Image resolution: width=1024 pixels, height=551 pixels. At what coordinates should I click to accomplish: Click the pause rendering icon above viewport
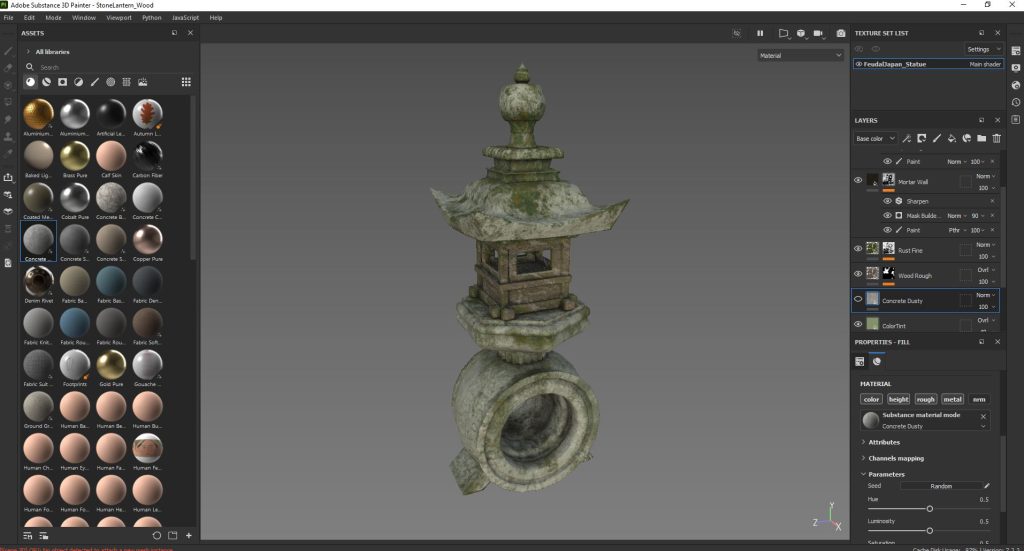760,33
